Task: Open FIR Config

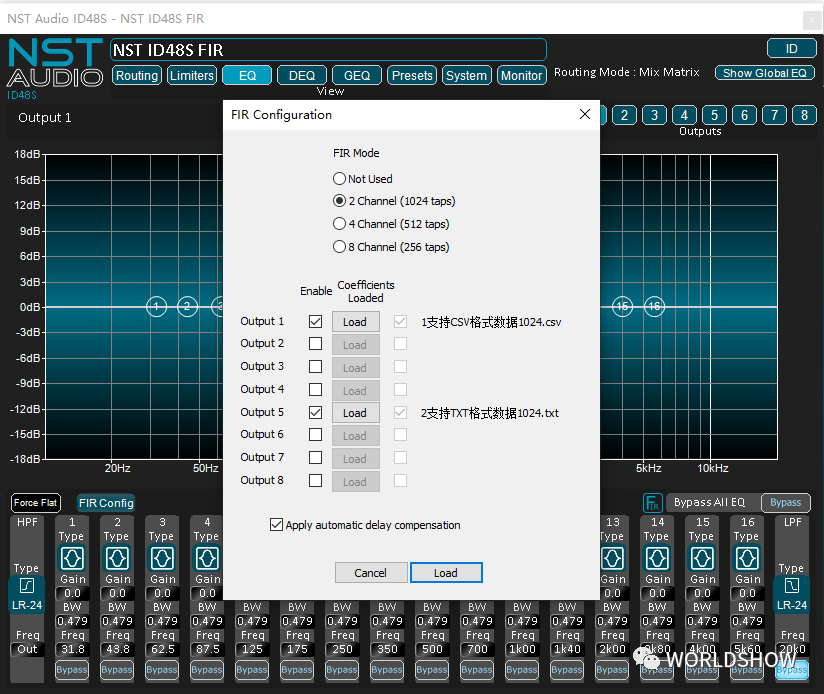Action: [x=106, y=503]
